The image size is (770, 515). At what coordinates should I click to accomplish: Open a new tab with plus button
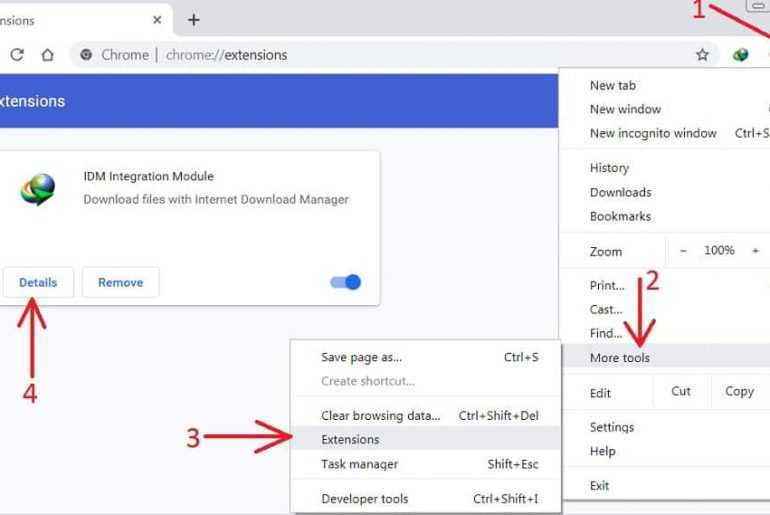pos(193,20)
